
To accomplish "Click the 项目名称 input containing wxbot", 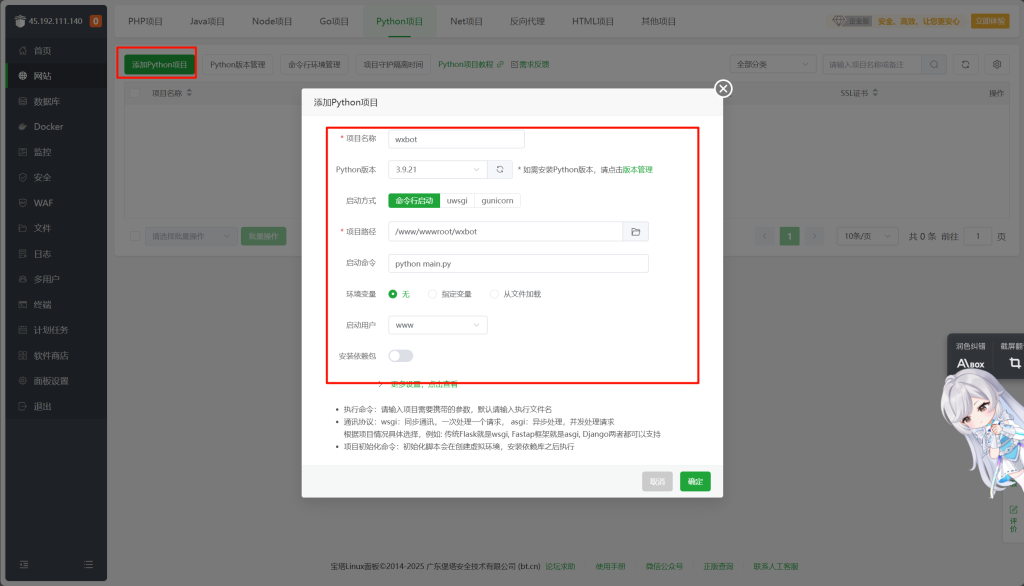I will (x=456, y=138).
